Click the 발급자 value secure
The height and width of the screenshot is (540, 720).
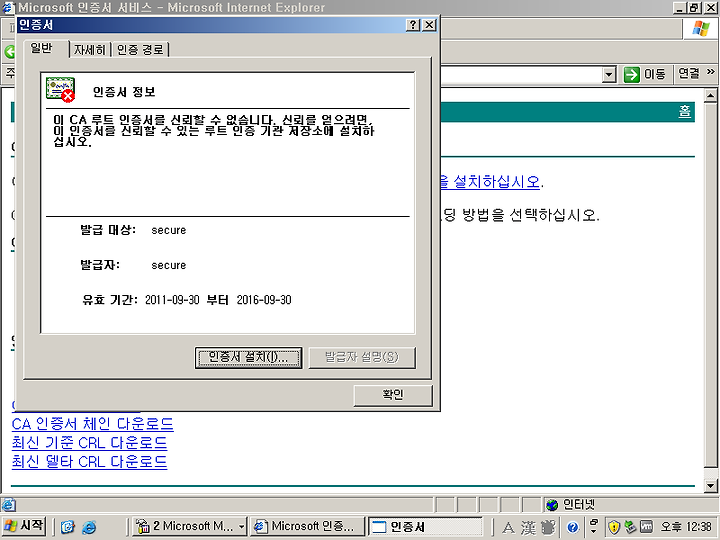click(169, 265)
